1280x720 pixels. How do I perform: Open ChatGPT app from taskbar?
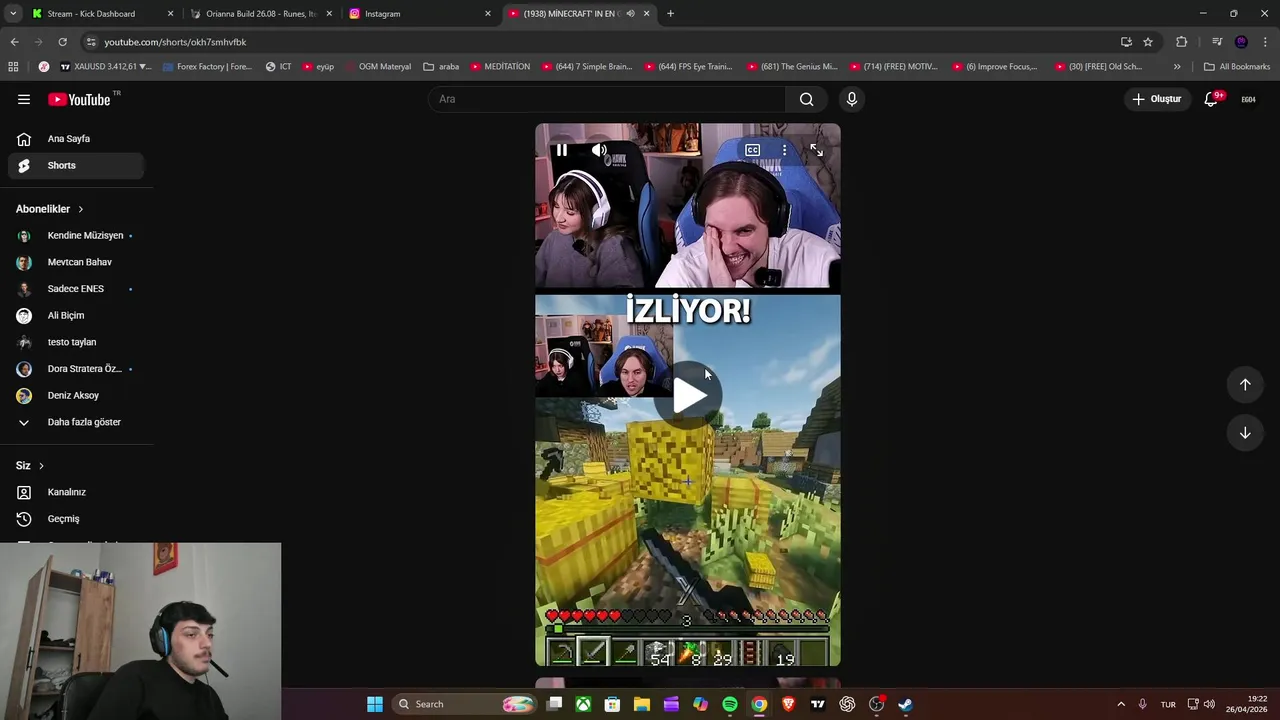pos(847,704)
